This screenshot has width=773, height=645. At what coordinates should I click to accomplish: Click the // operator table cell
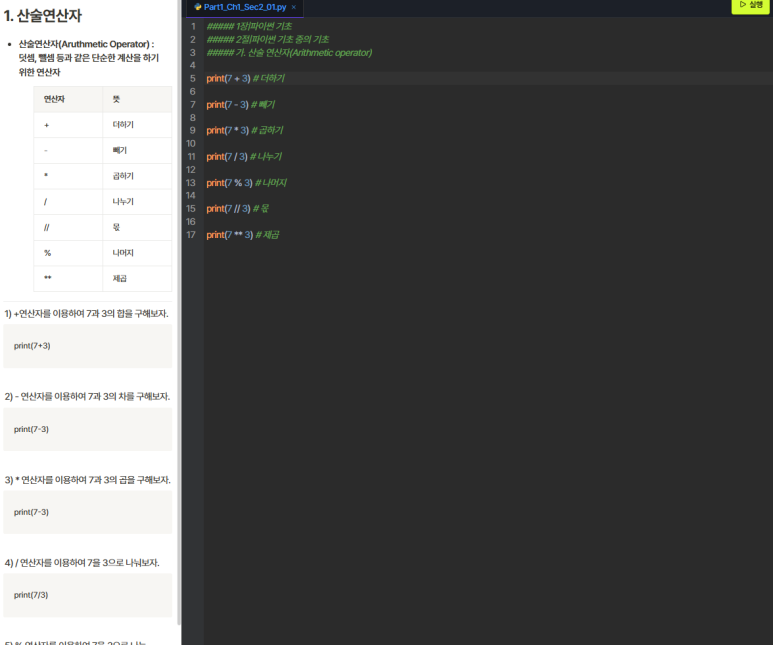pyautogui.click(x=68, y=227)
